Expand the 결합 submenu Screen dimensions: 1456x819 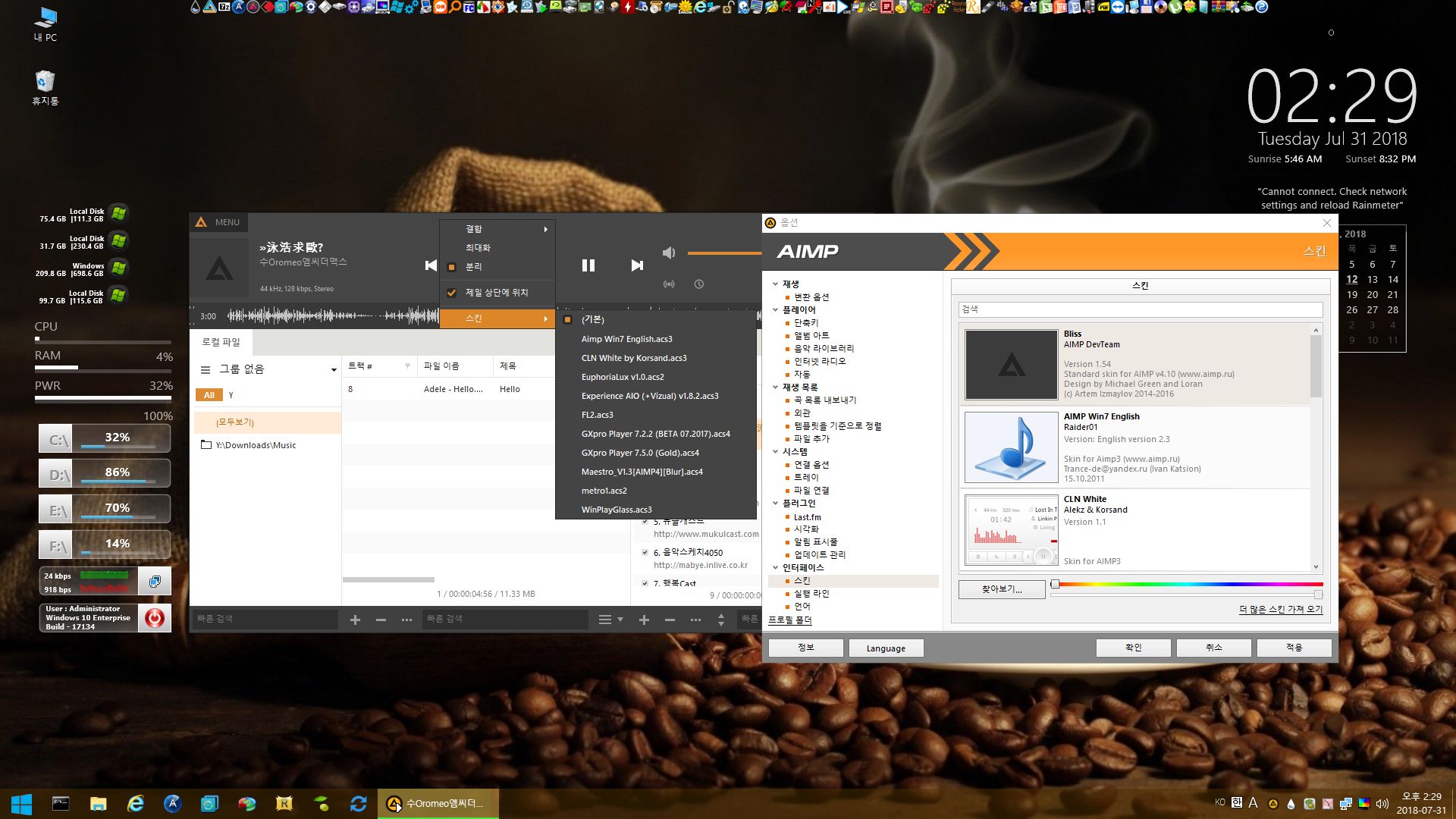(x=497, y=229)
